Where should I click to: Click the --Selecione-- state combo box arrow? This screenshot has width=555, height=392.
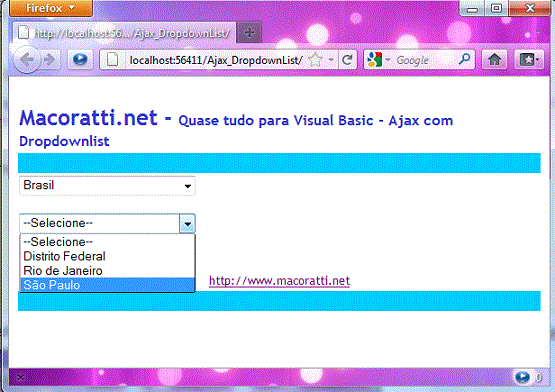[x=187, y=224]
